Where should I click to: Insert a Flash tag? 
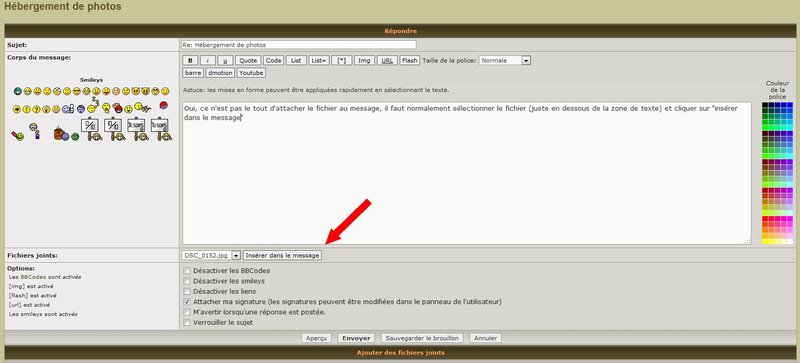(x=410, y=60)
